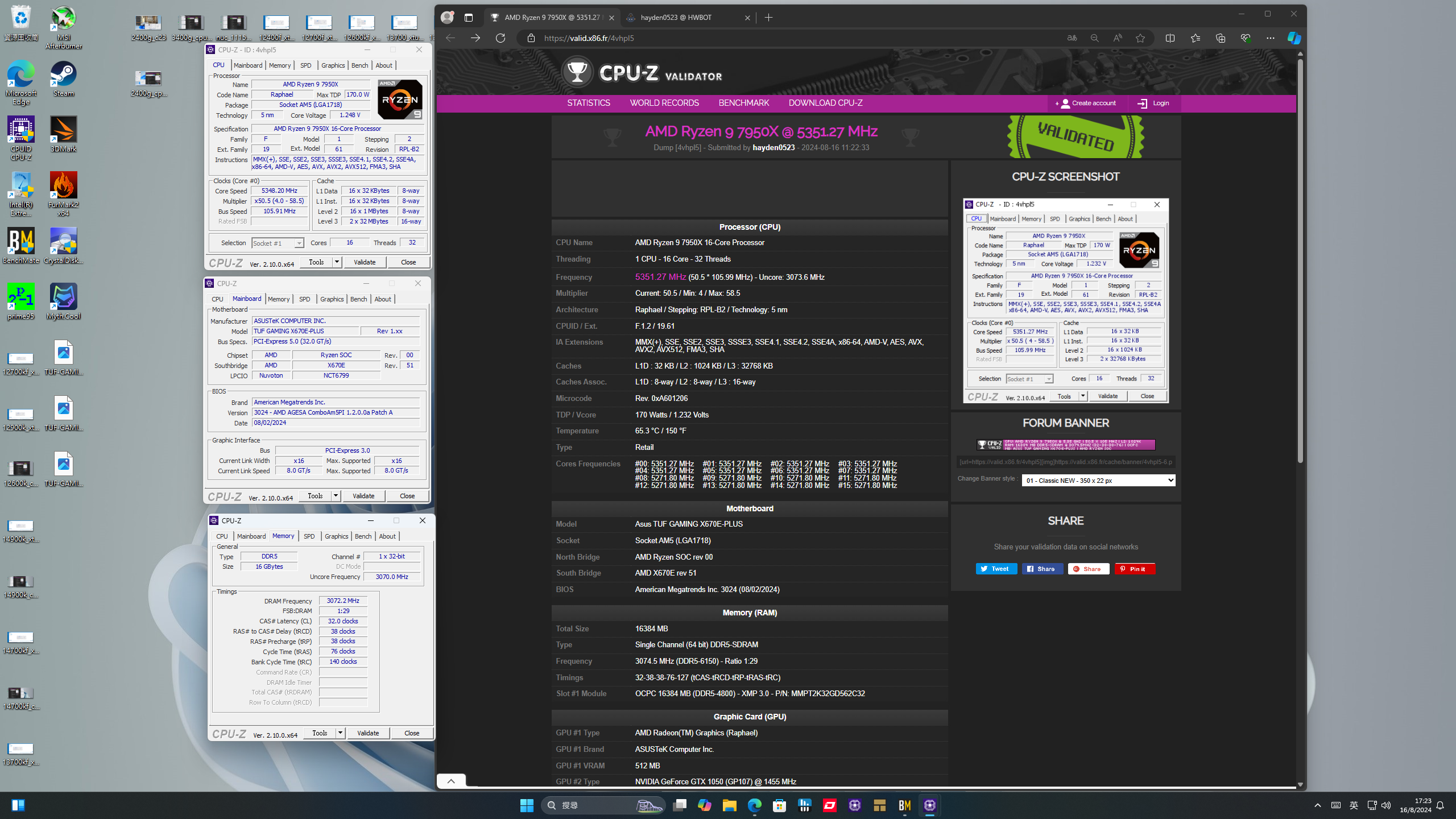Switch to Bench tab in top CPU-Z window
Screen dimensions: 1456x819
point(359,65)
